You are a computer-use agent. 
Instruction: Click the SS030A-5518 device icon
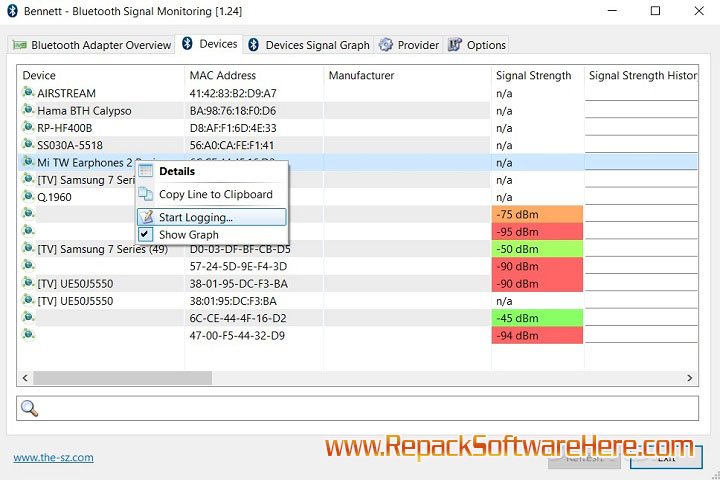pyautogui.click(x=28, y=144)
